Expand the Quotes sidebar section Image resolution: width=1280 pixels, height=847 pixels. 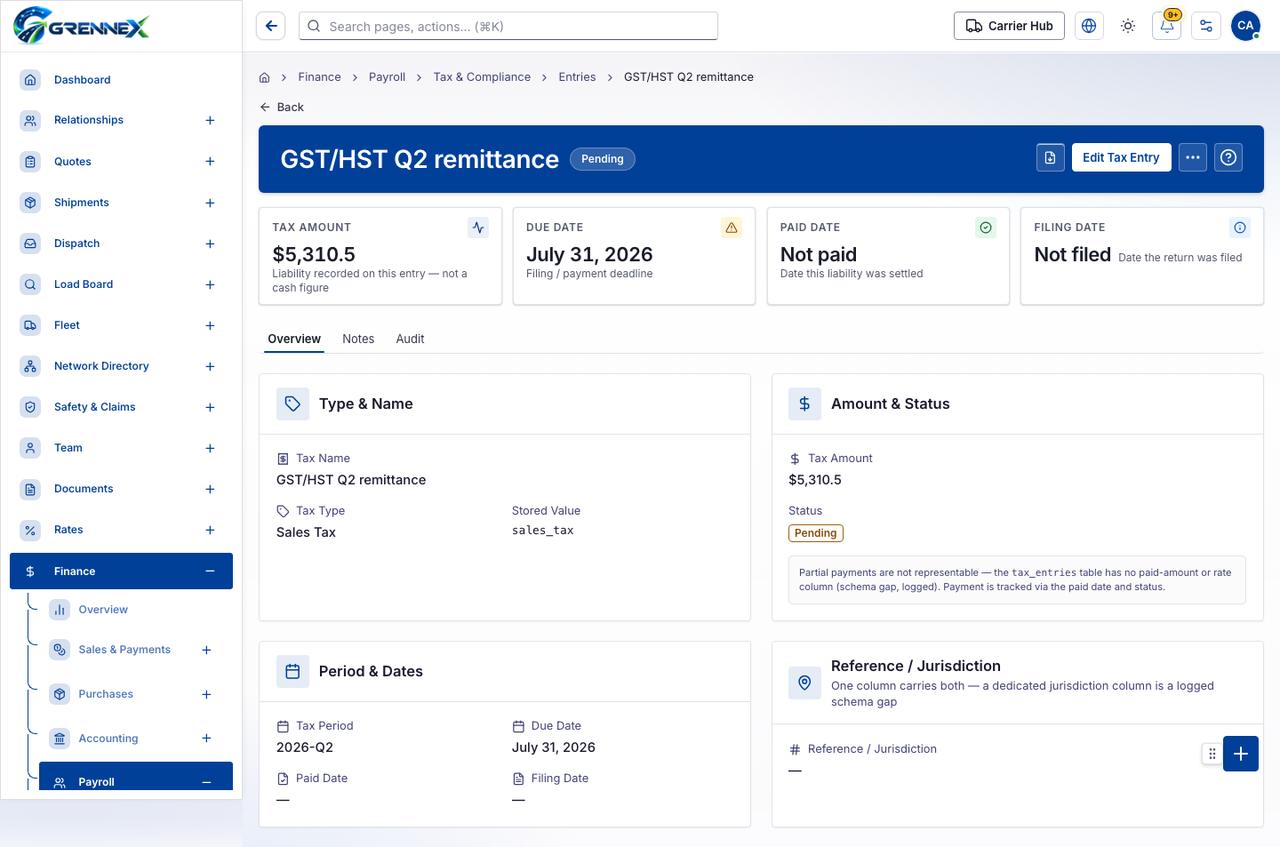coord(210,162)
